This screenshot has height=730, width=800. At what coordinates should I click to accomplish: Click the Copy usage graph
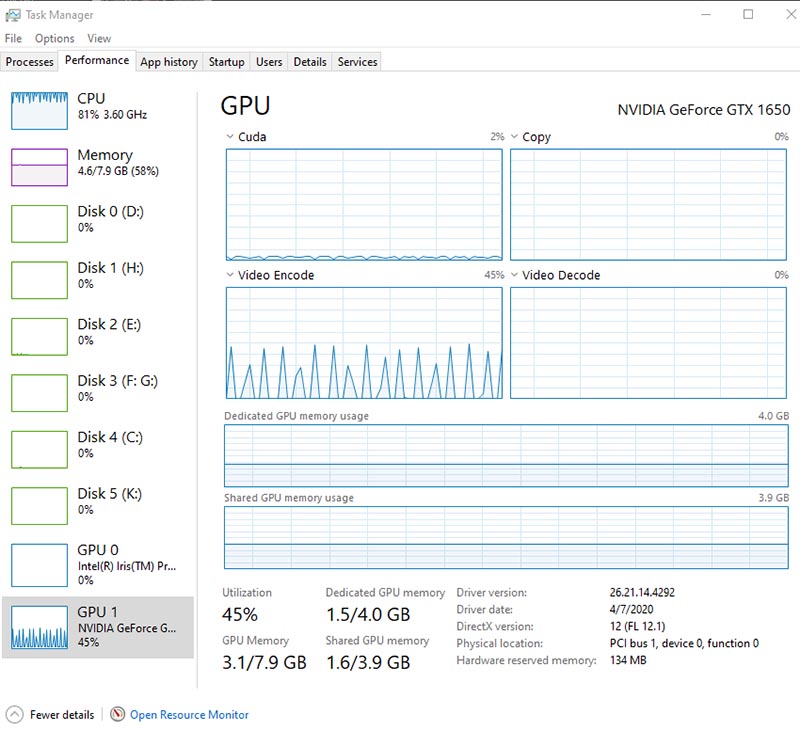pyautogui.click(x=648, y=205)
